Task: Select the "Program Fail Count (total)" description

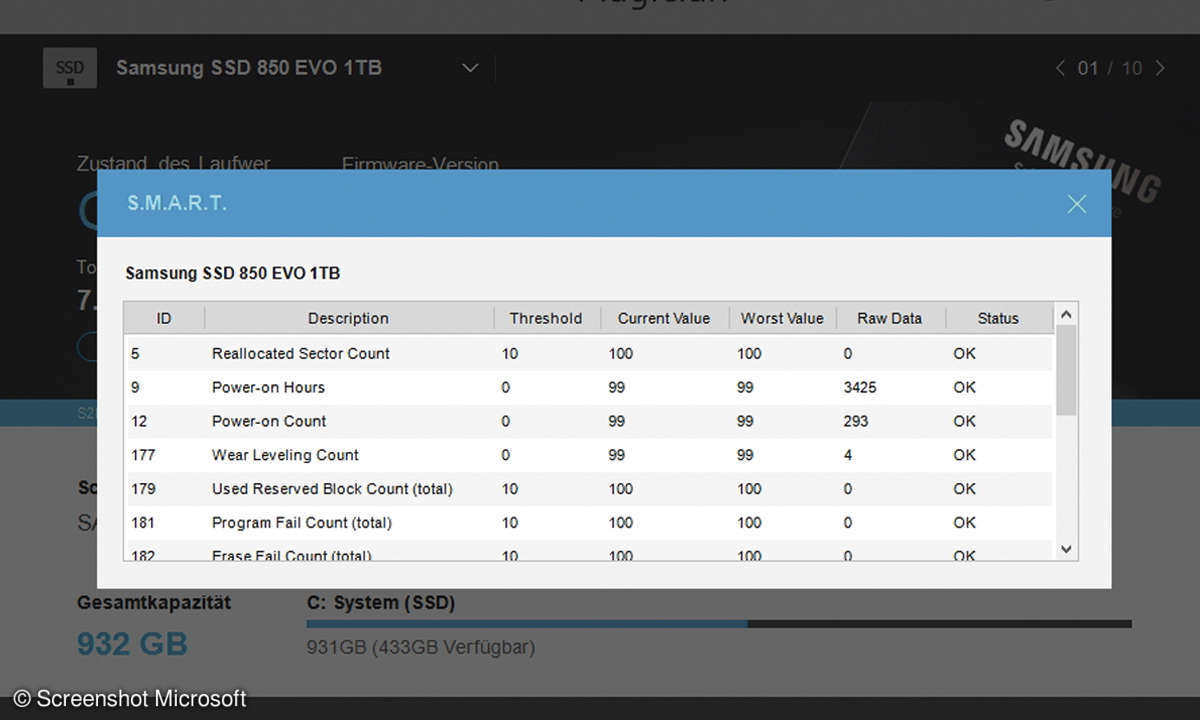Action: (302, 523)
